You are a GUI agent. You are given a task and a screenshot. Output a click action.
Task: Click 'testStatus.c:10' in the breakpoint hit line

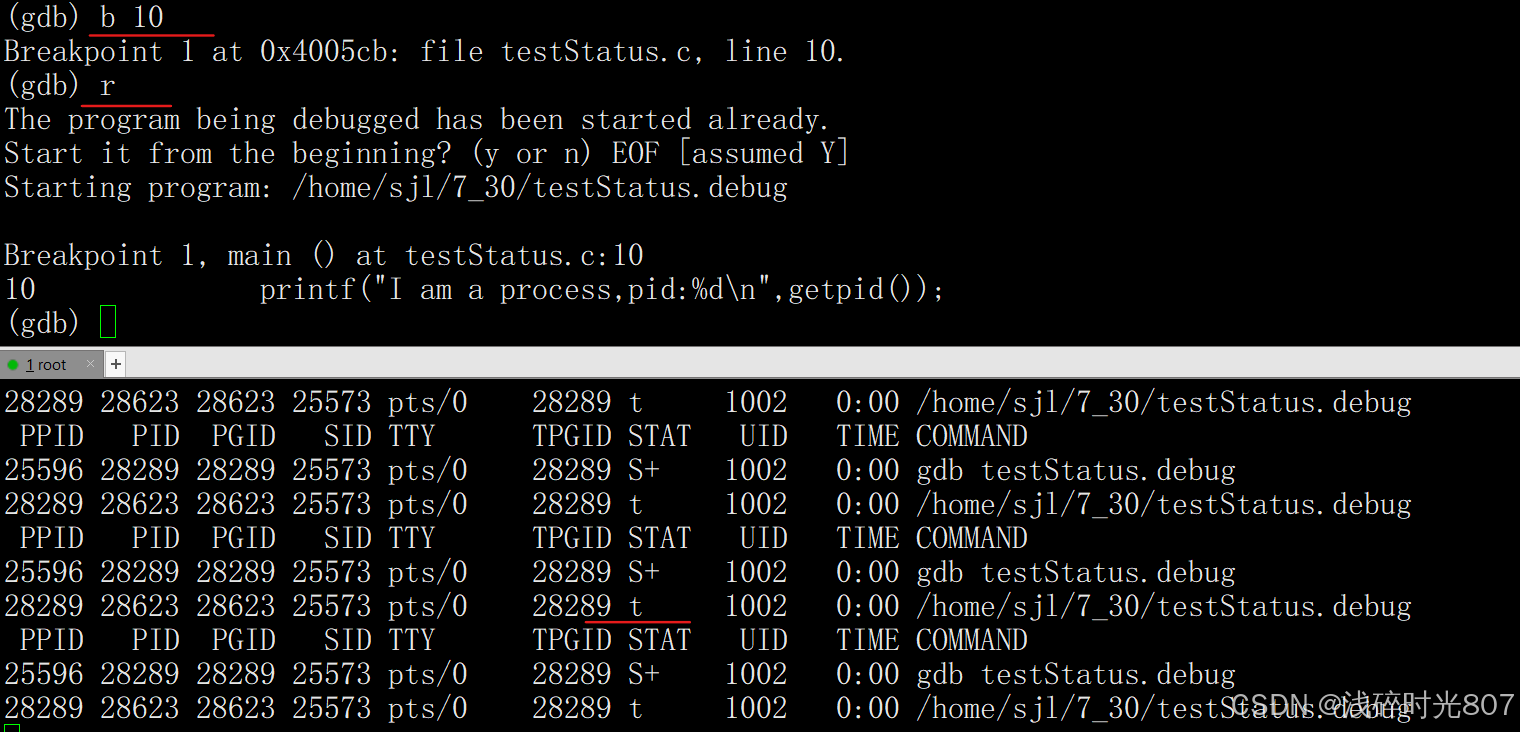pos(523,256)
